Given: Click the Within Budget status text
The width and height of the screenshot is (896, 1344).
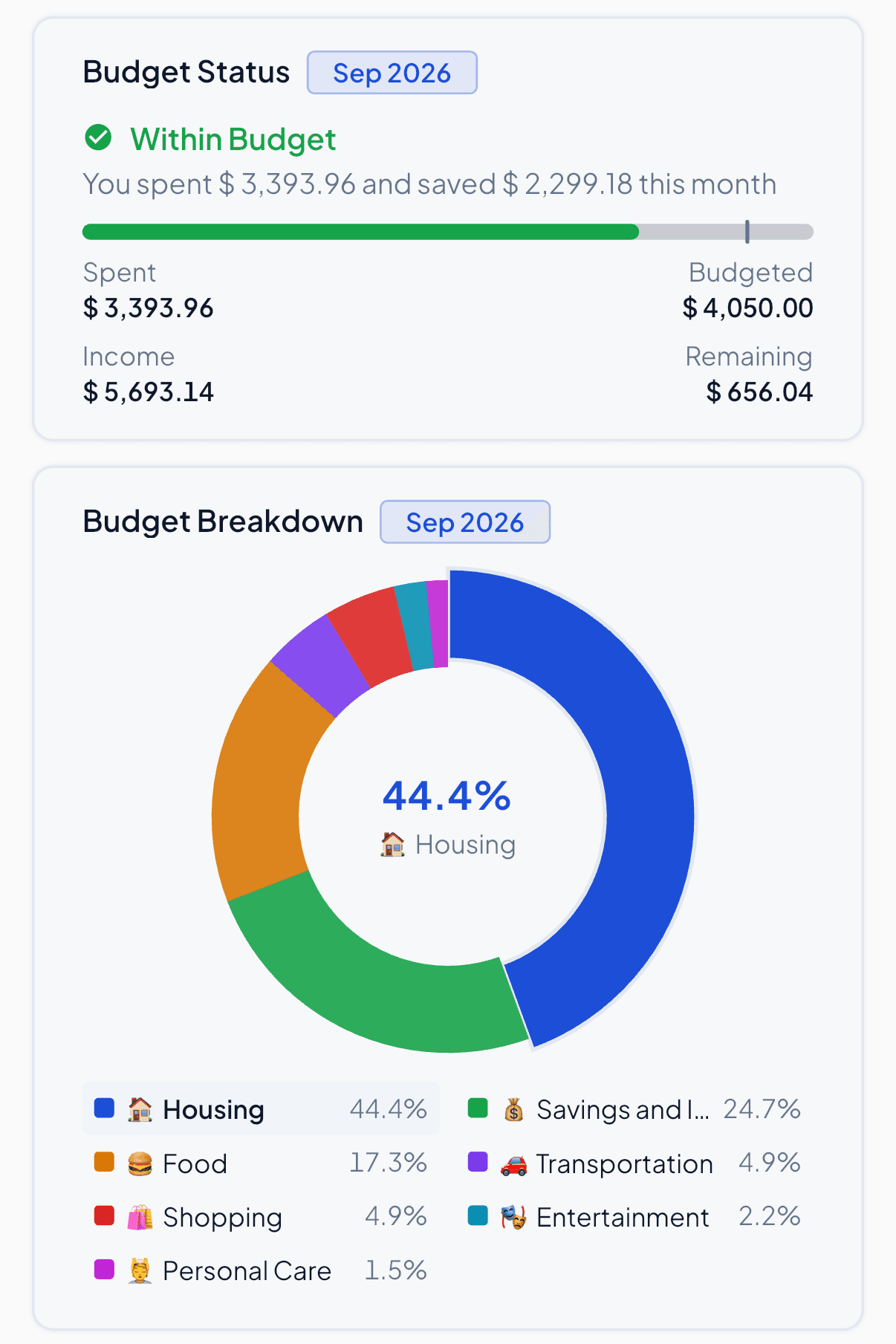Looking at the screenshot, I should (x=233, y=139).
